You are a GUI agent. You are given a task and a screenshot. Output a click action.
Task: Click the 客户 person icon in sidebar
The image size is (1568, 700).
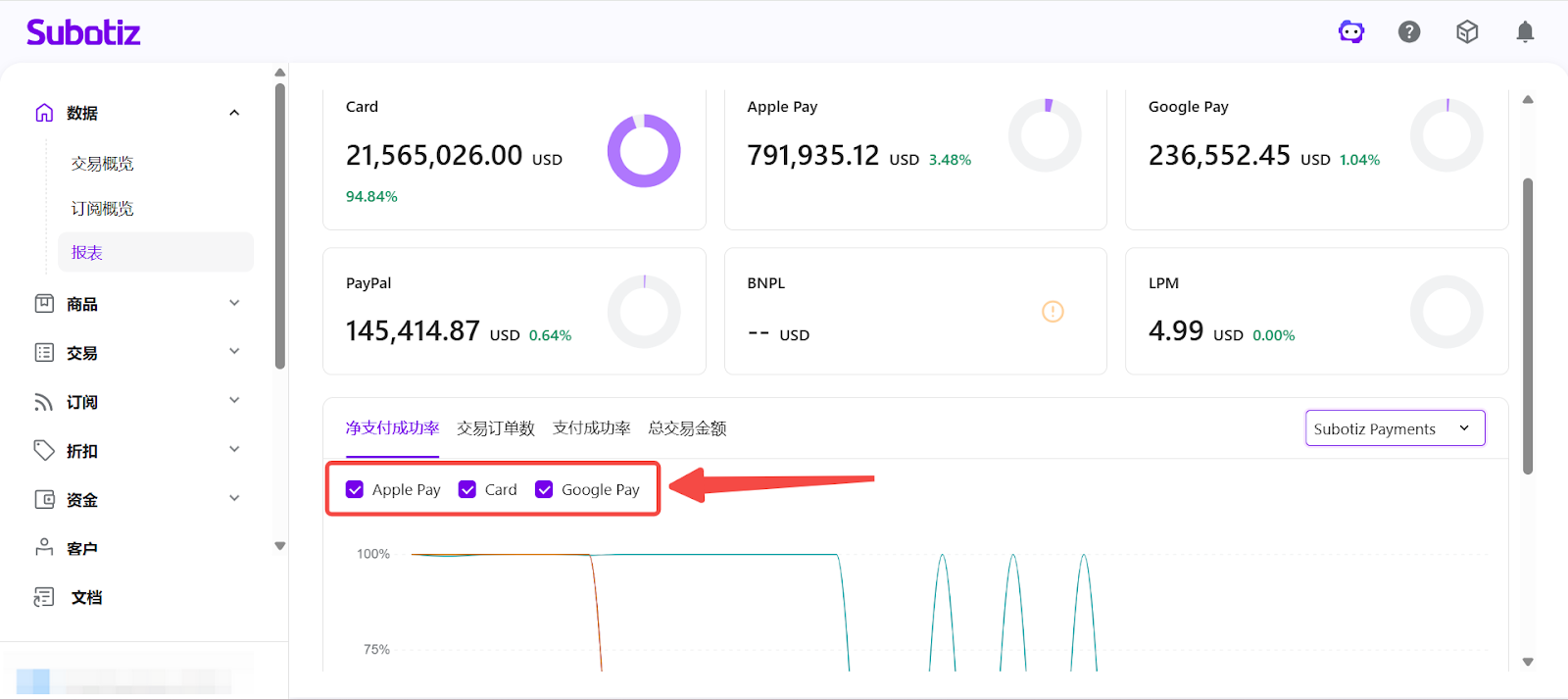pyautogui.click(x=44, y=548)
